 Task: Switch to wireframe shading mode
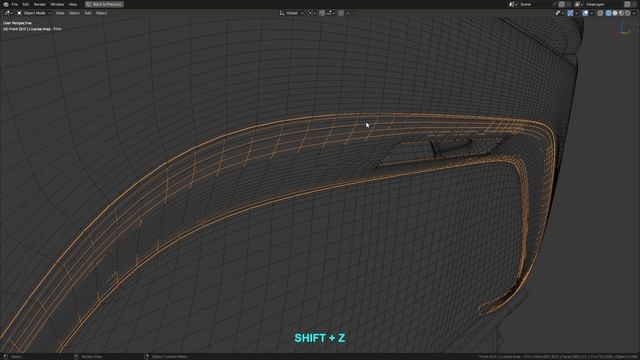click(x=608, y=13)
